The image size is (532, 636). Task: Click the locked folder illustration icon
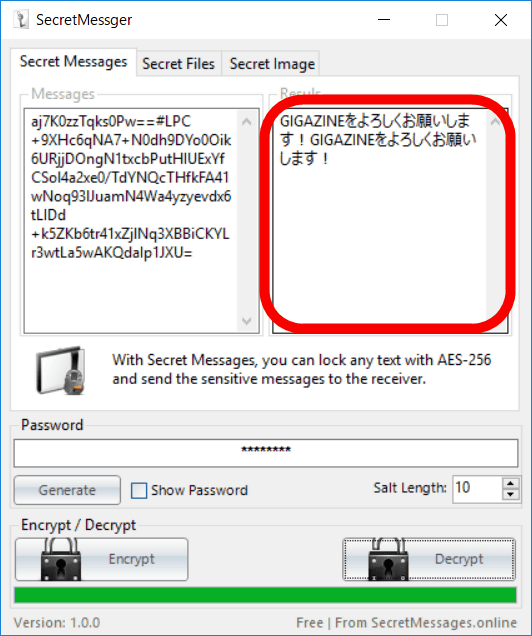click(60, 370)
